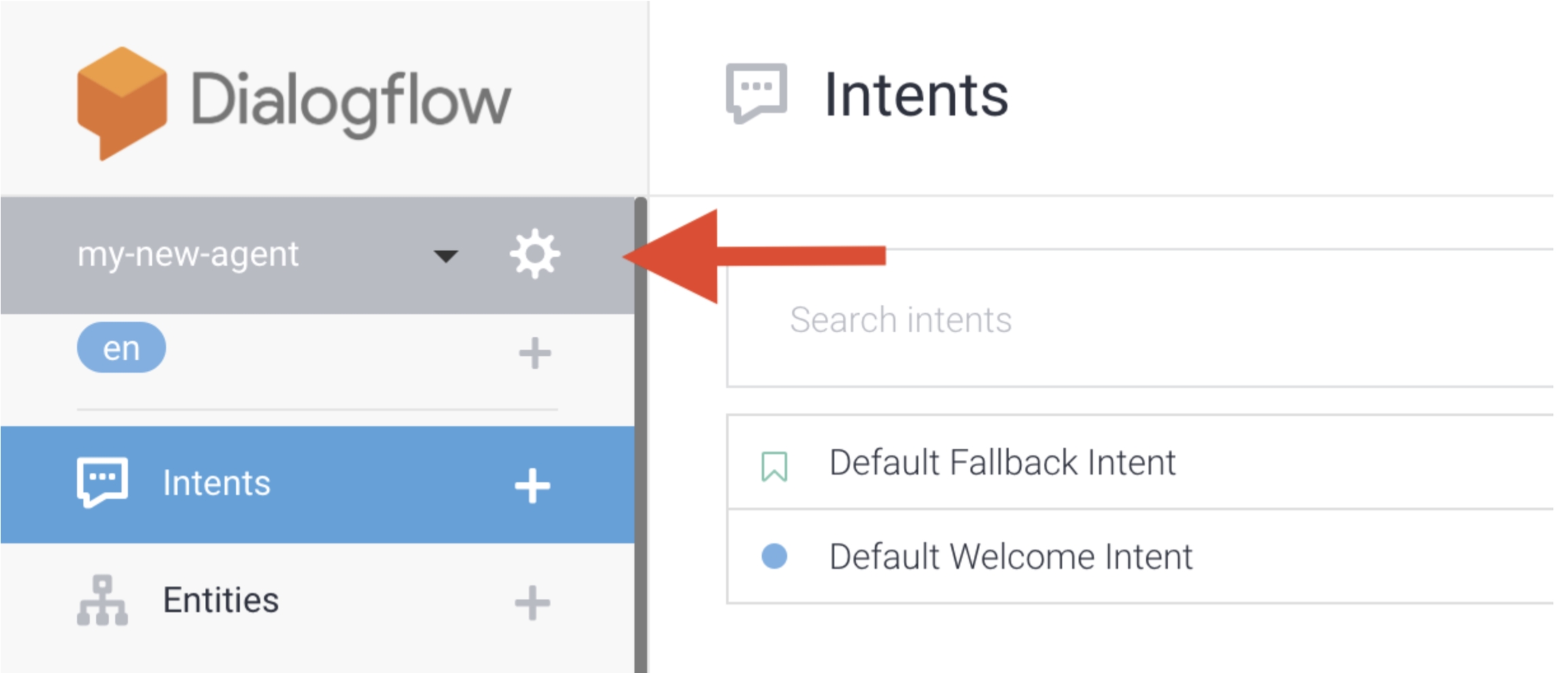Screen dimensions: 1568x673
Task: Open the Intents sidebar menu item
Action: pyautogui.click(x=216, y=484)
